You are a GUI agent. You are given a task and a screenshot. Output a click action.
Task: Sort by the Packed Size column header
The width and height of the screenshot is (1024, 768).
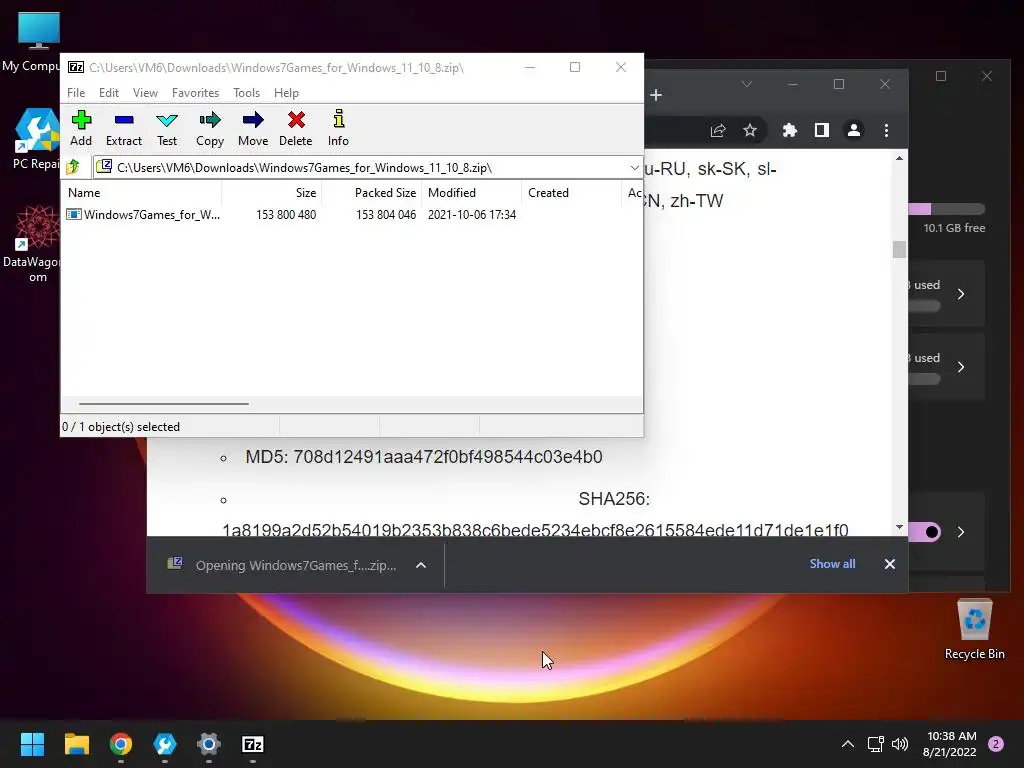click(x=372, y=193)
